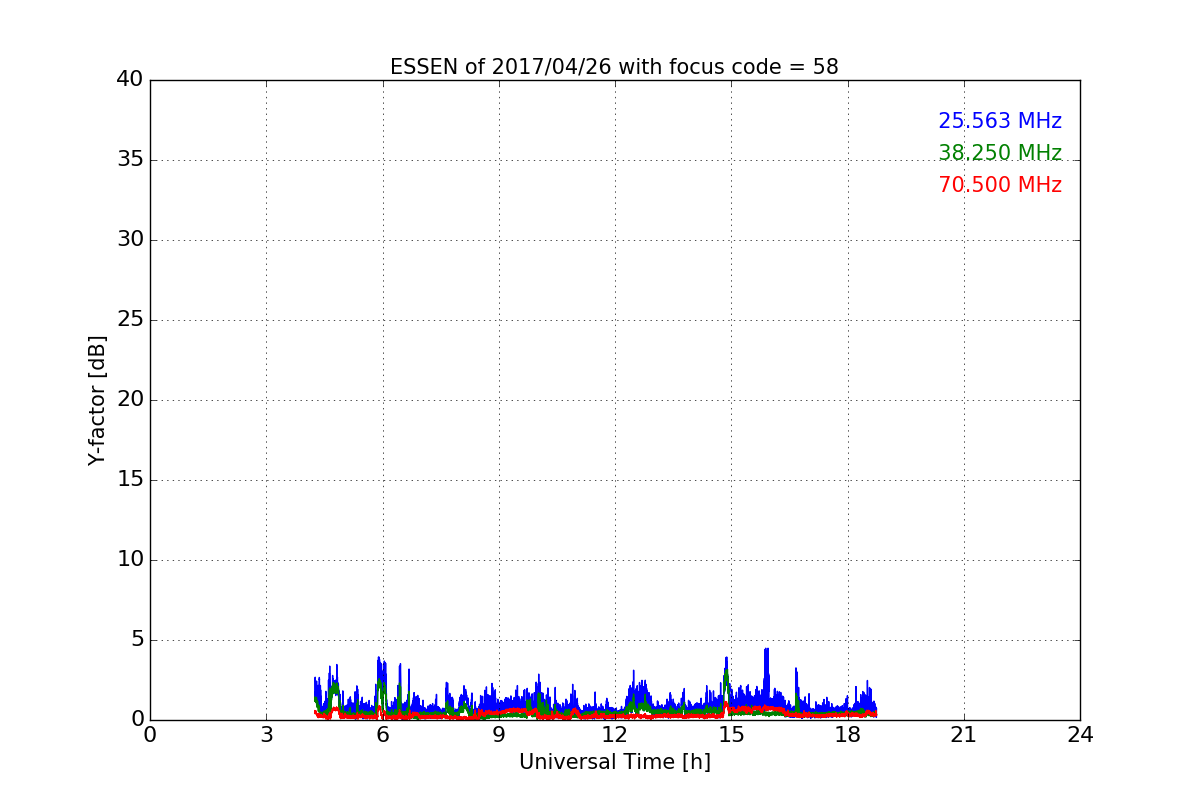Click the 'Universal Time [h]' axis label
Screen dimensions: 1200x800
click(614, 762)
